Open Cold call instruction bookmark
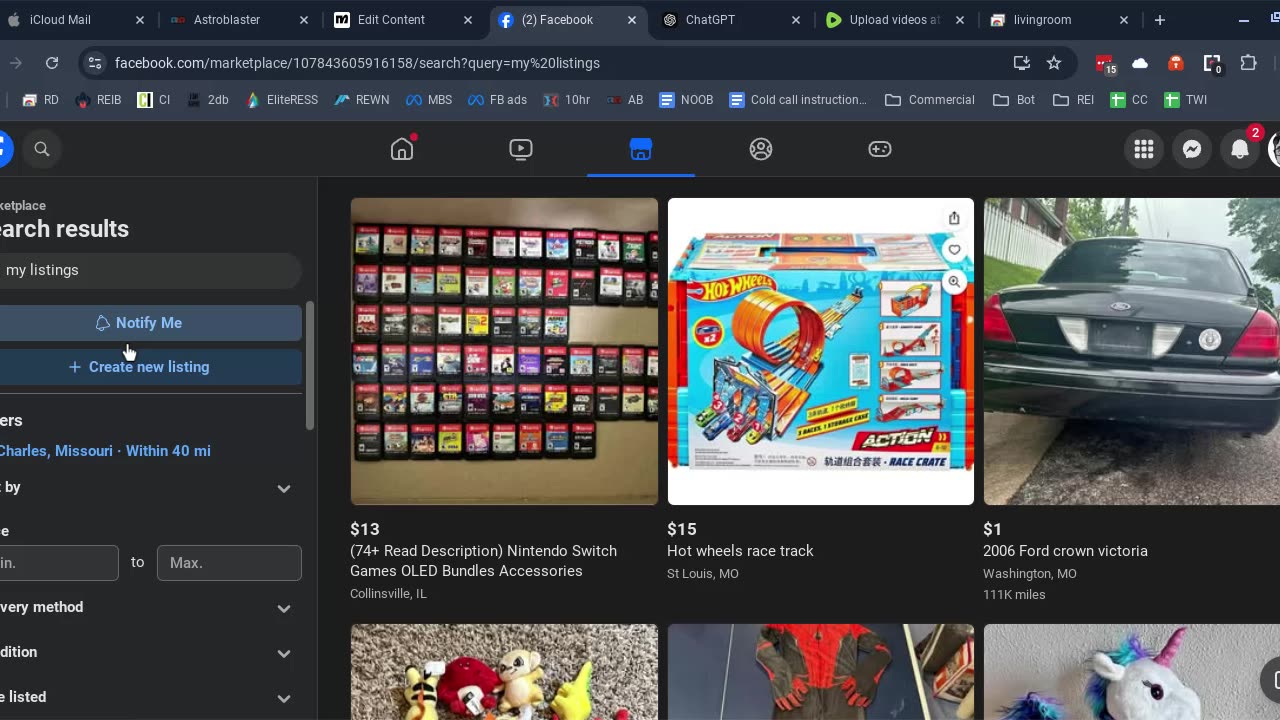Viewport: 1280px width, 720px height. click(798, 100)
